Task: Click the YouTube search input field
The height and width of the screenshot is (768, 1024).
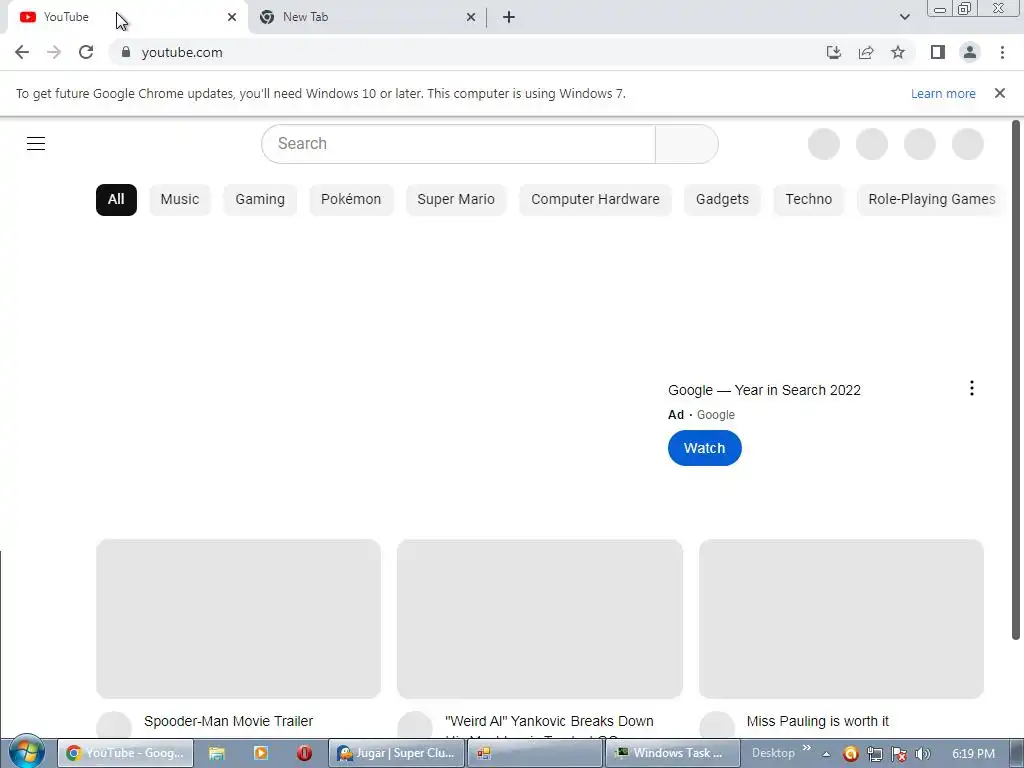Action: pyautogui.click(x=458, y=144)
